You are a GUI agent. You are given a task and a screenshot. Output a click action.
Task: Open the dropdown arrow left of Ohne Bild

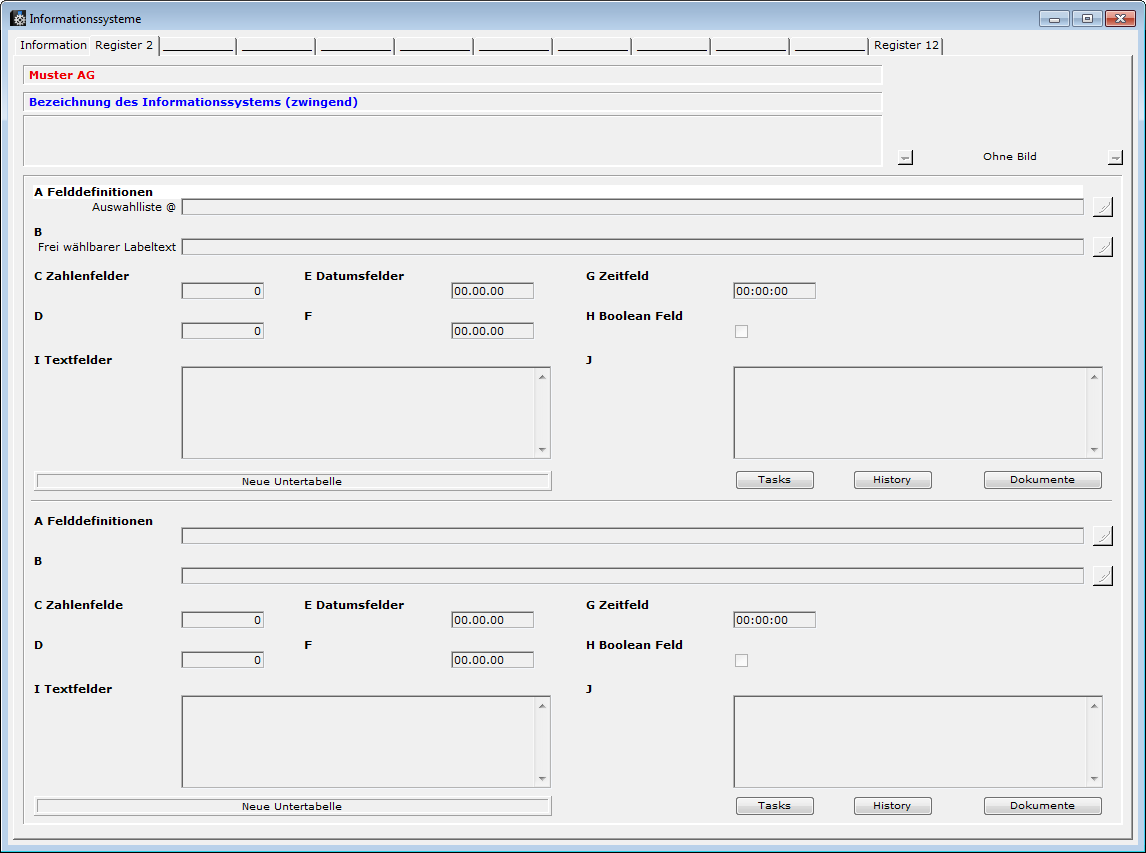pos(905,157)
